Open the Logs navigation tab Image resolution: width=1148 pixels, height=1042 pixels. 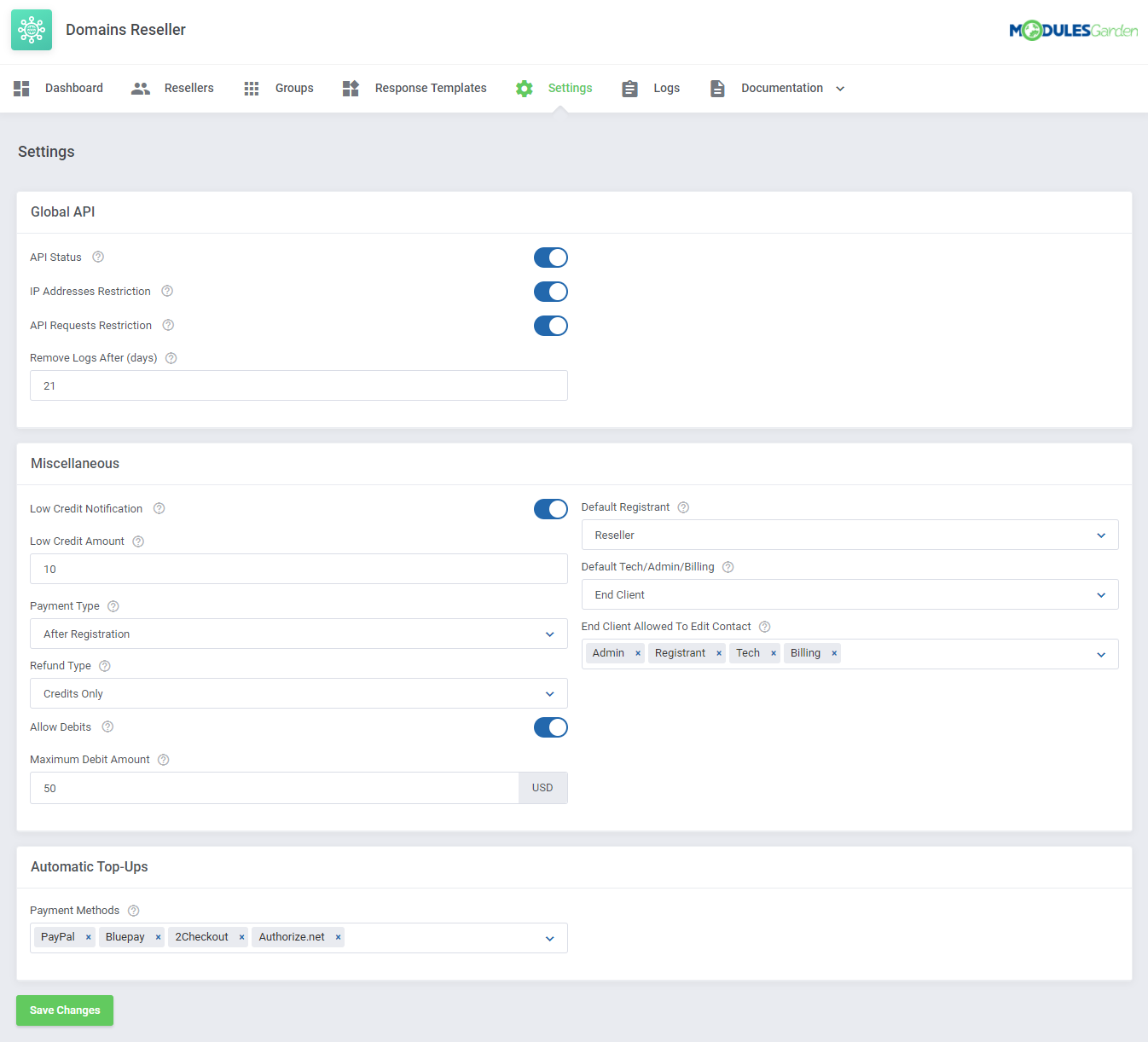(x=665, y=88)
